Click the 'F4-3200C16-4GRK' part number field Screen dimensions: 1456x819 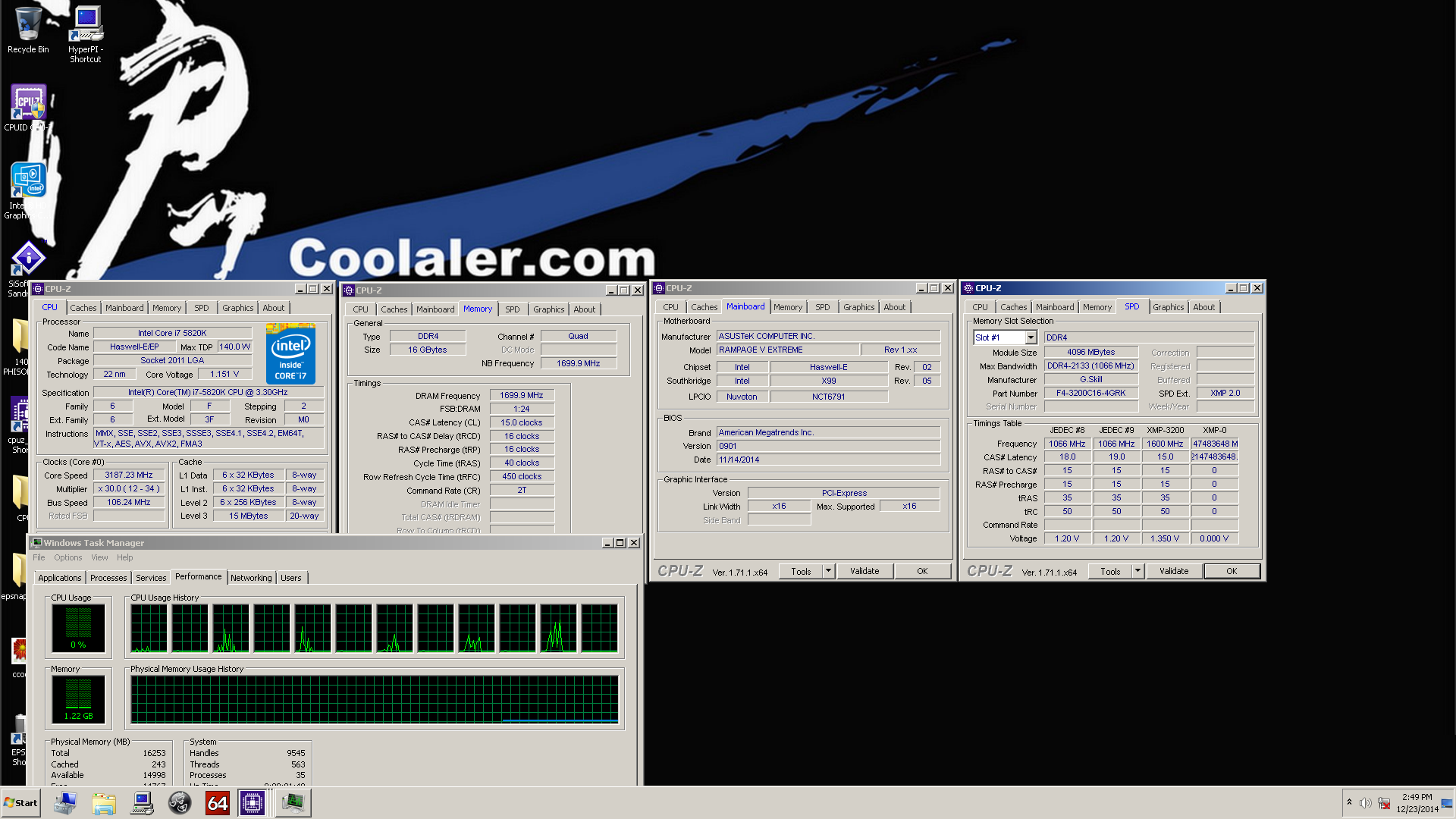click(1090, 393)
